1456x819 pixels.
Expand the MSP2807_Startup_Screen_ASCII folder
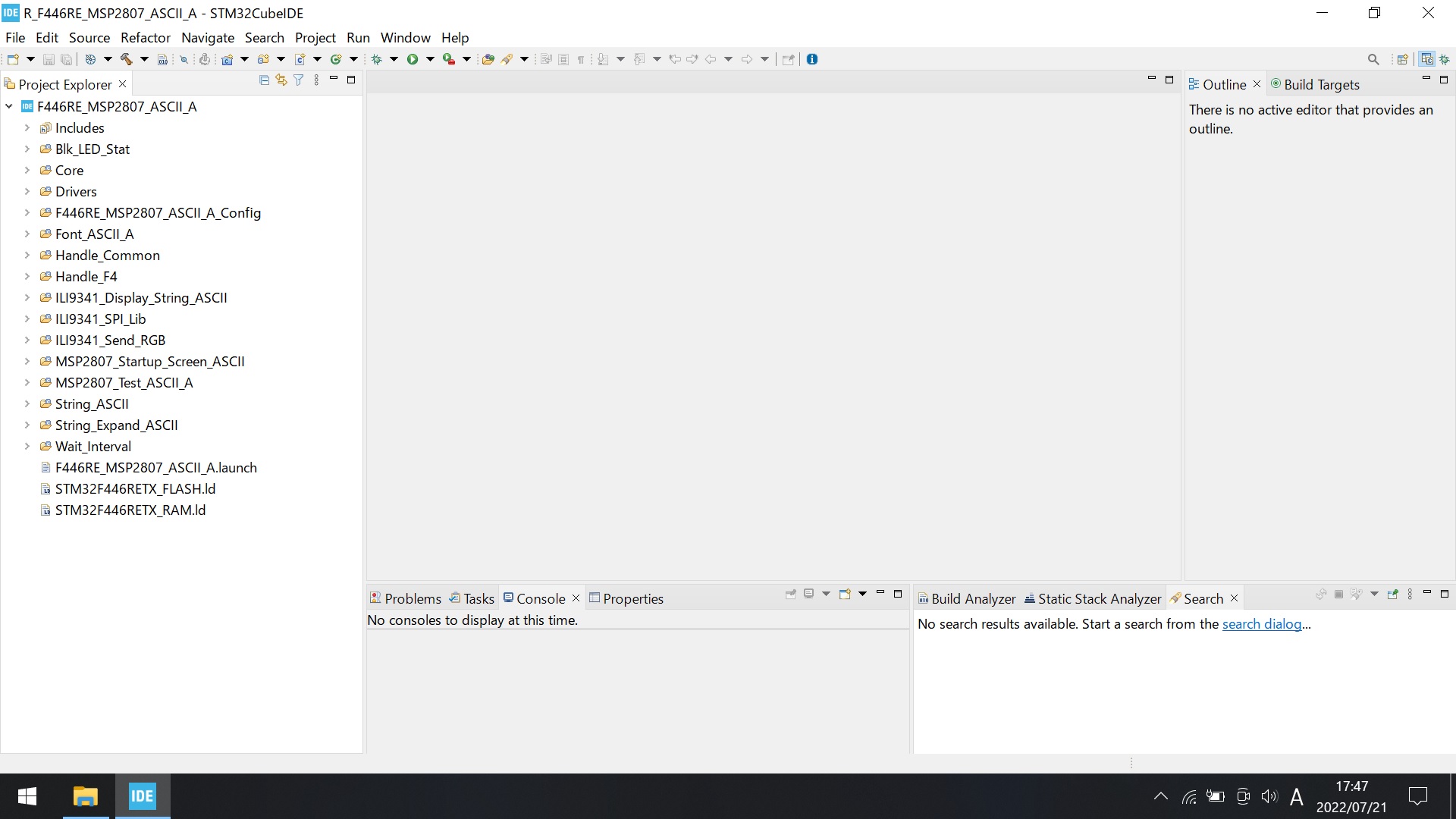(x=24, y=361)
